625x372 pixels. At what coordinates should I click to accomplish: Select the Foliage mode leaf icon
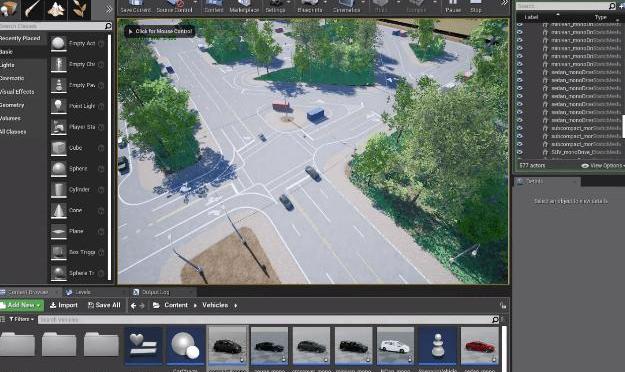(79, 9)
